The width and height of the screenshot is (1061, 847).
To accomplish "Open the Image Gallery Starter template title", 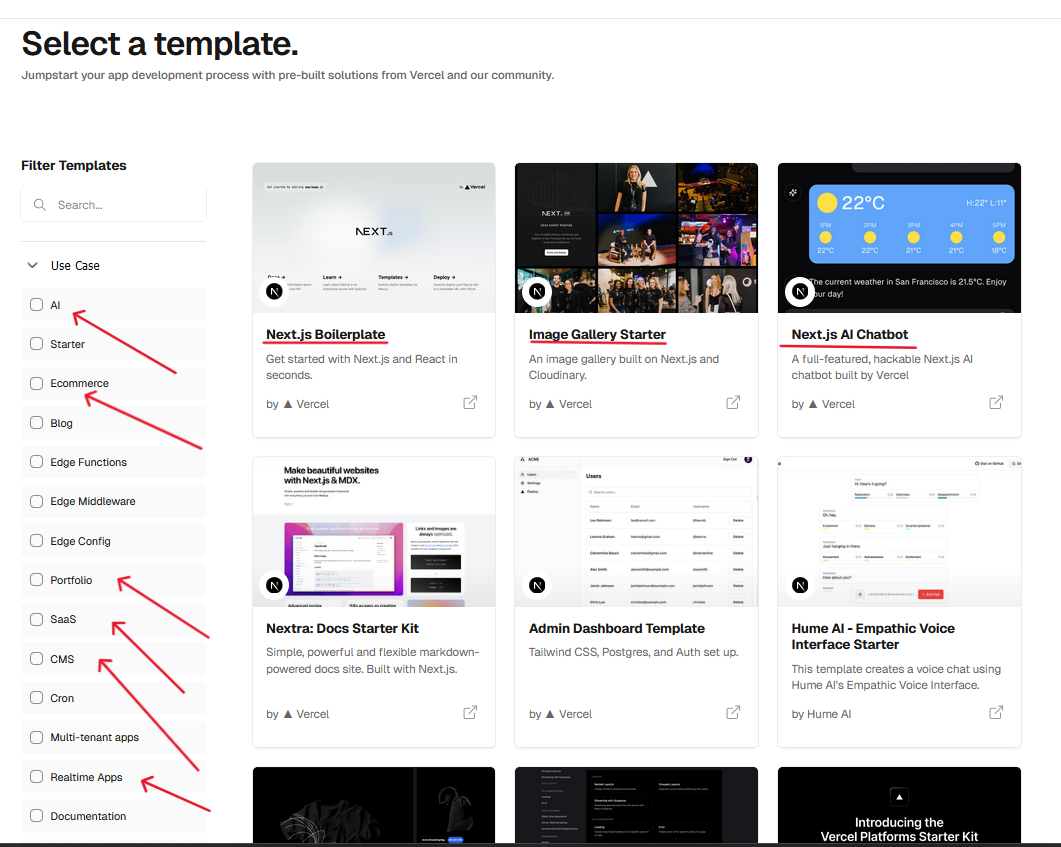I will pos(597,334).
